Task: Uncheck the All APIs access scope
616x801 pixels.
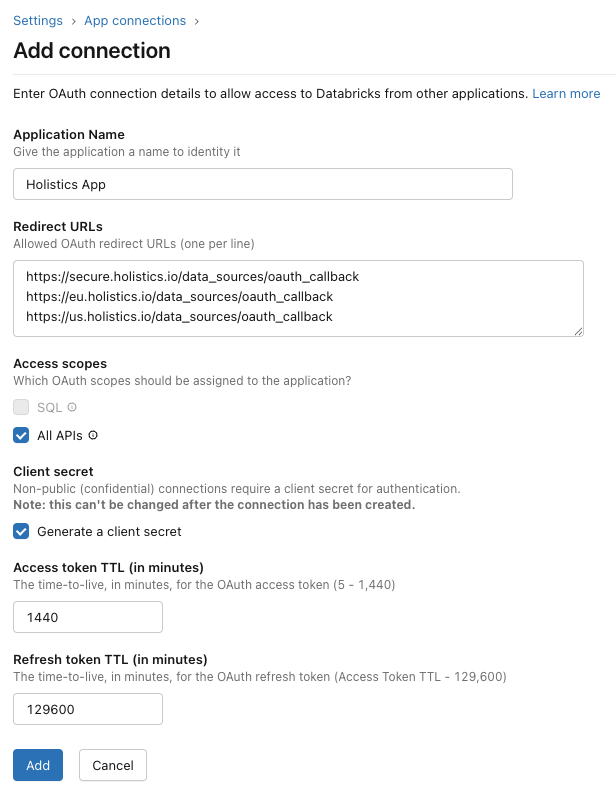Action: [x=21, y=435]
